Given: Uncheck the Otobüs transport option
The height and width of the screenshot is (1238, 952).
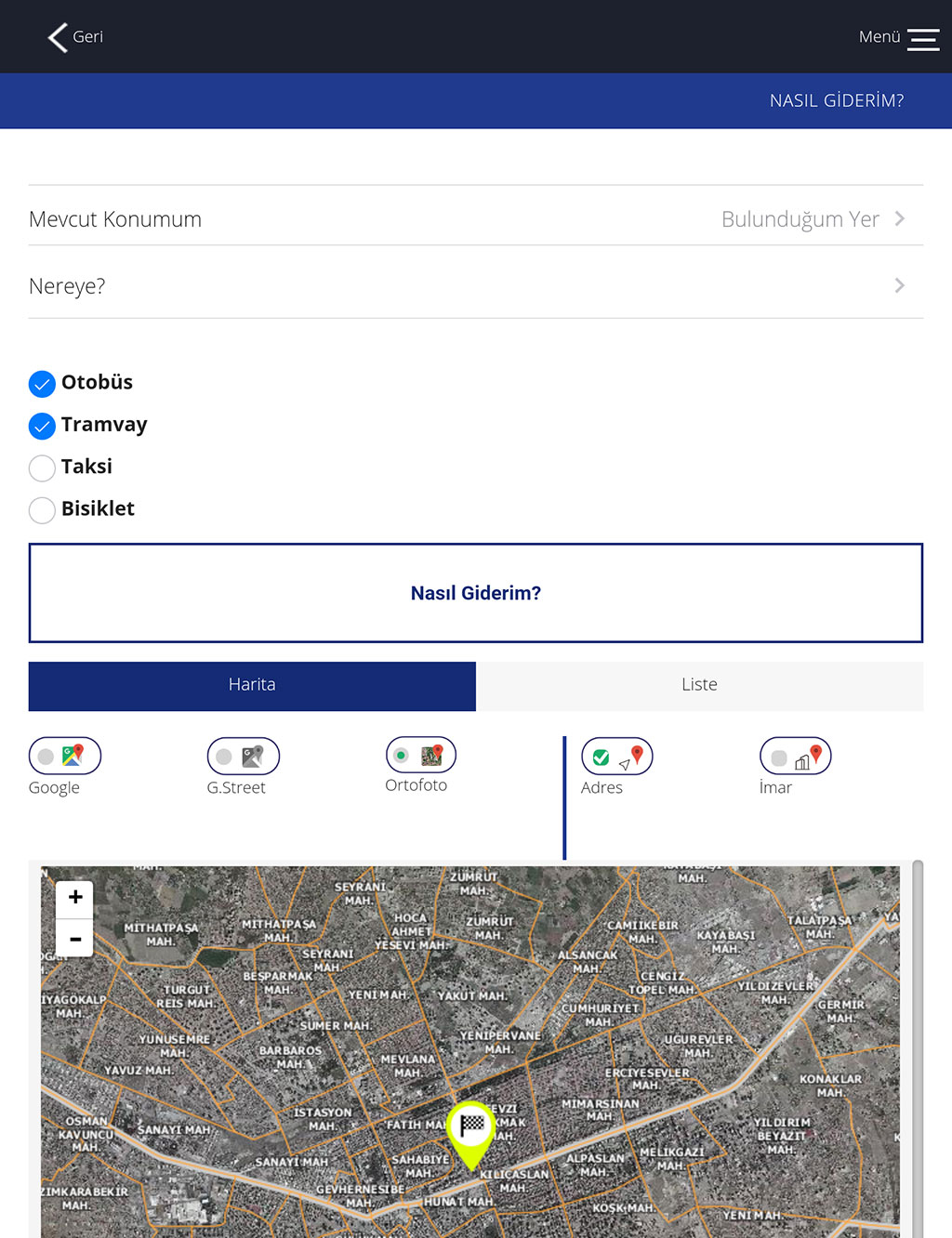Looking at the screenshot, I should pos(42,383).
